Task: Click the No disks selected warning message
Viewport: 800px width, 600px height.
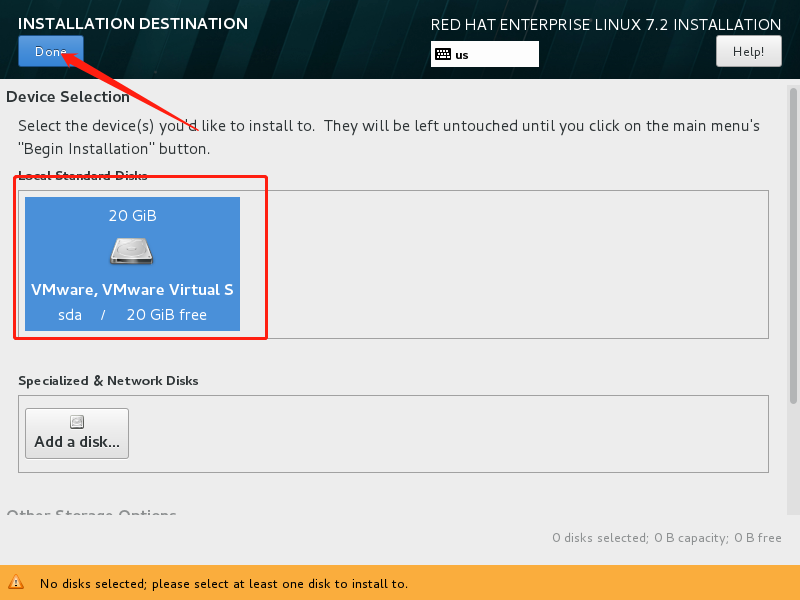Action: coord(224,584)
